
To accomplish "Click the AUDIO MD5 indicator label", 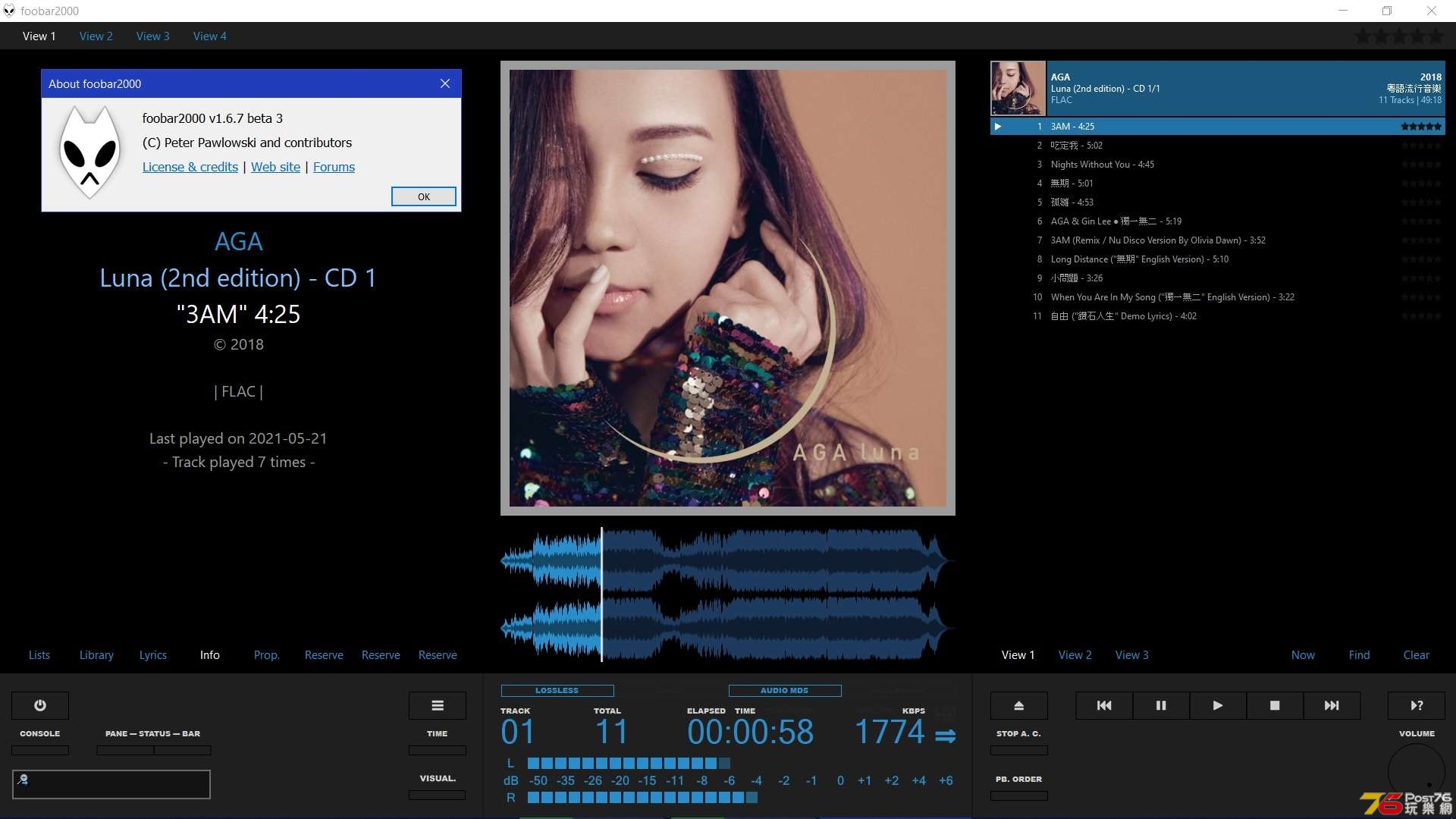I will click(785, 691).
